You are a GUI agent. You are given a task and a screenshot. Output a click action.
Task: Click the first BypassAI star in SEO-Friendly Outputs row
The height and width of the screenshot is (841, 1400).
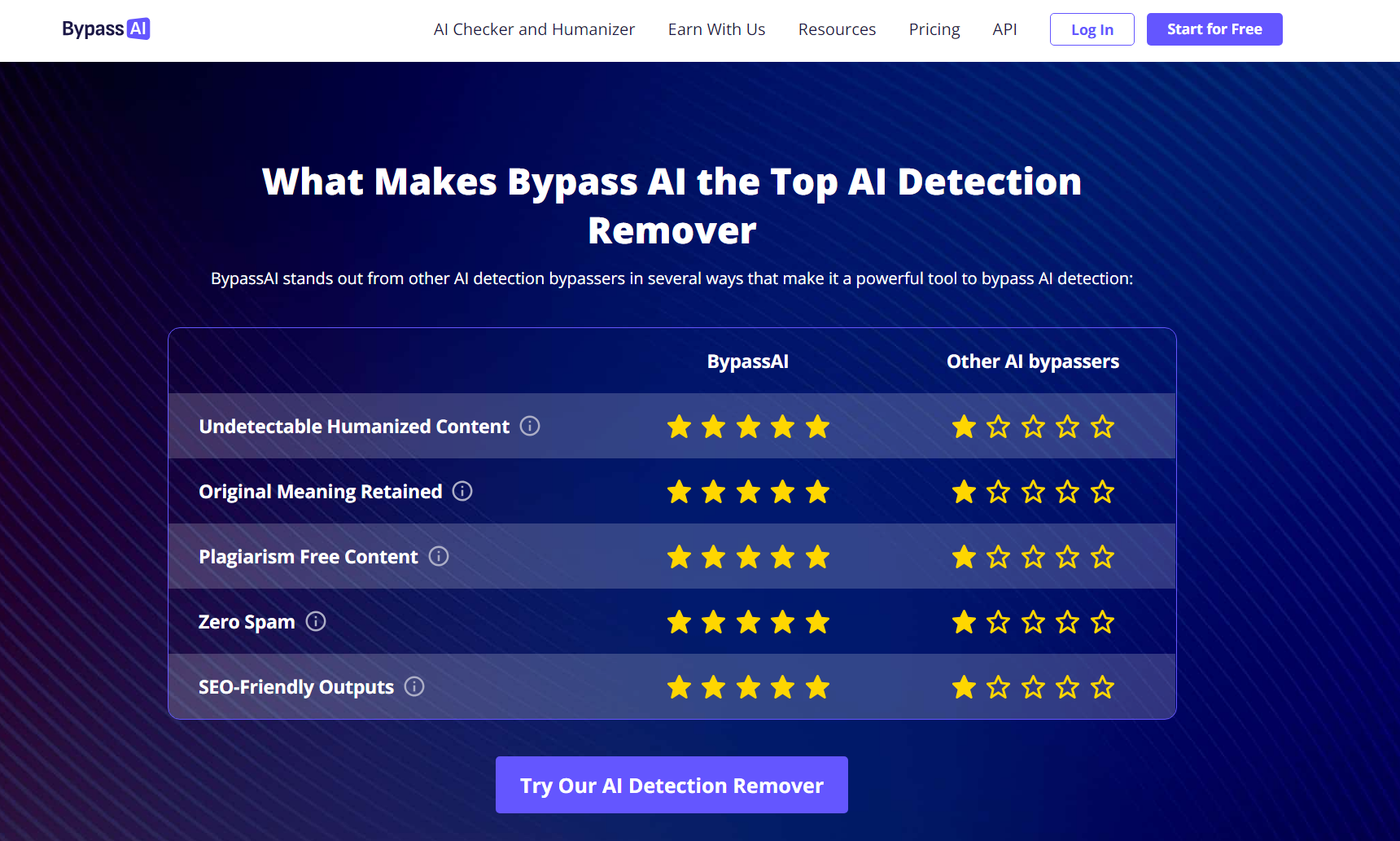pos(679,687)
